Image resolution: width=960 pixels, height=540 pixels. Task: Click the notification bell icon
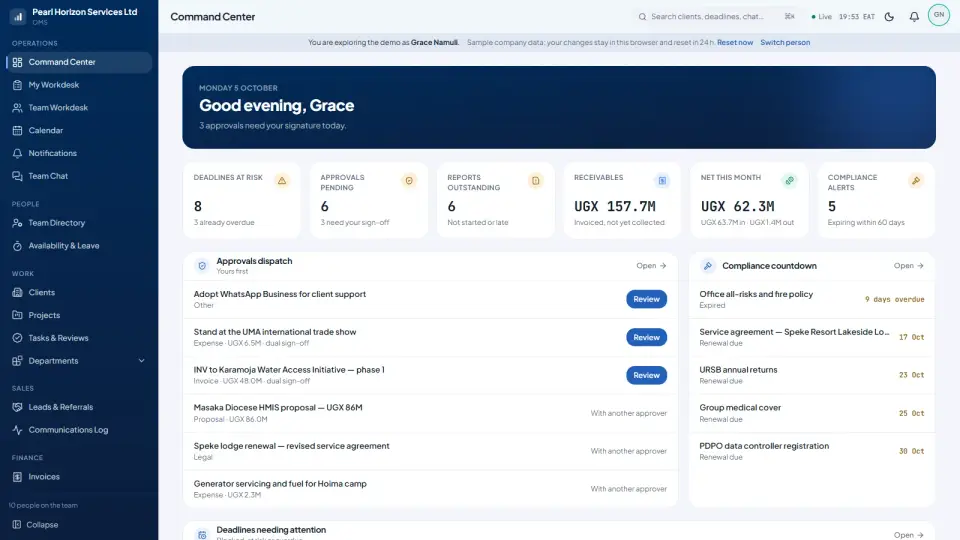[x=914, y=17]
